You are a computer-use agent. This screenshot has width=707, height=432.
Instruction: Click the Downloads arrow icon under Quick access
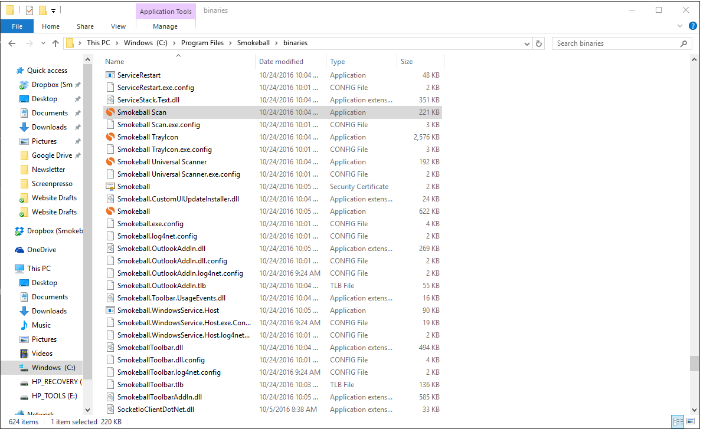click(24, 128)
